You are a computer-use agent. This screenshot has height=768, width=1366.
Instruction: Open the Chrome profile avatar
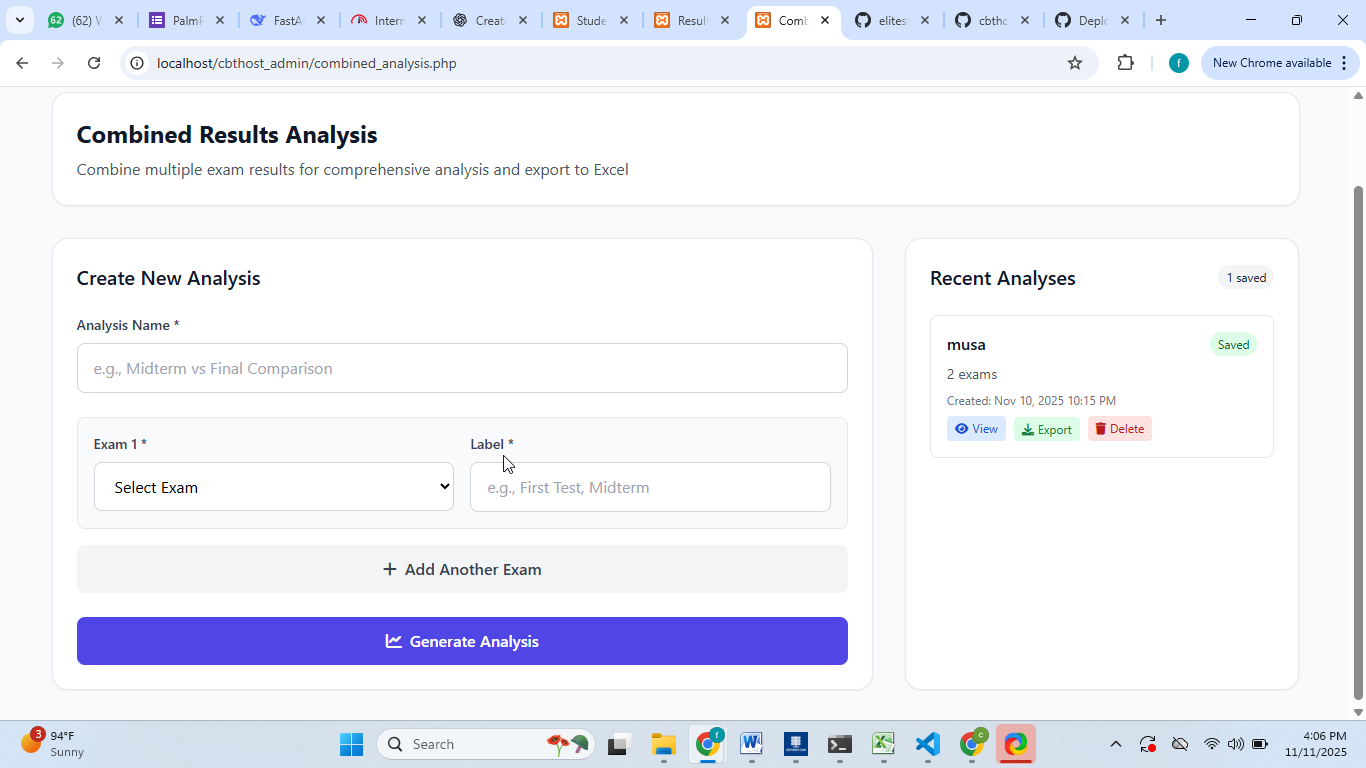click(x=1179, y=63)
